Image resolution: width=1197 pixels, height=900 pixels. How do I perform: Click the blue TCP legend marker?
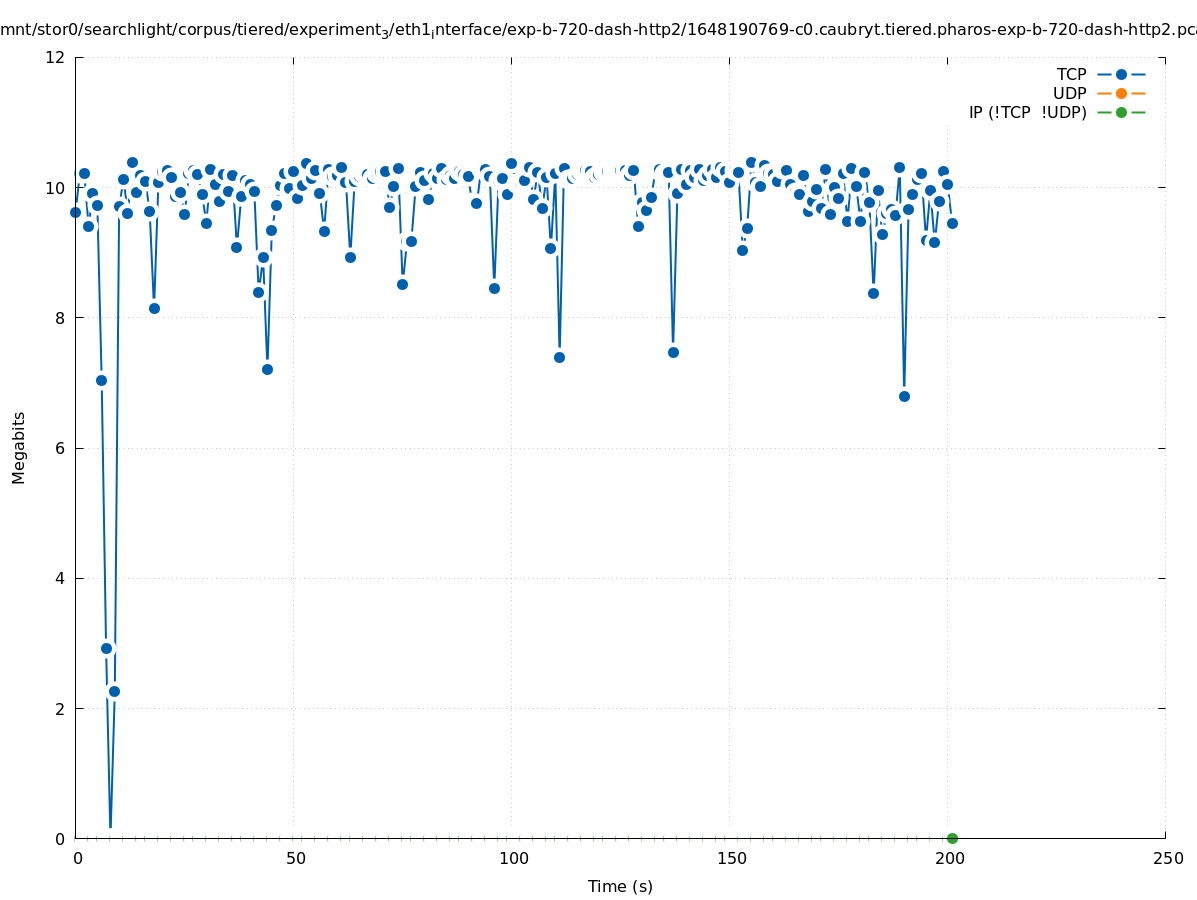(x=1121, y=74)
